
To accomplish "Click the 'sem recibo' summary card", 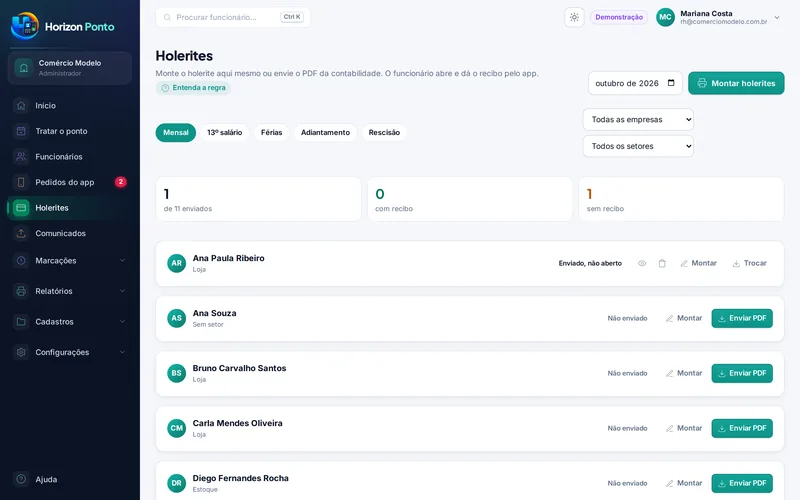I will click(x=681, y=199).
